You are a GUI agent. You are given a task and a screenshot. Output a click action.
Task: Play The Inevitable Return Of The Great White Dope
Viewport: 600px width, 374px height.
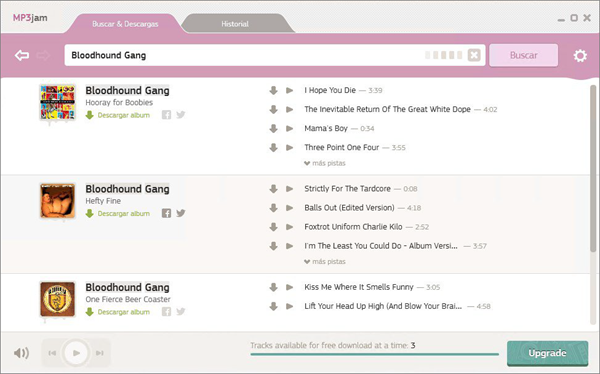[290, 109]
